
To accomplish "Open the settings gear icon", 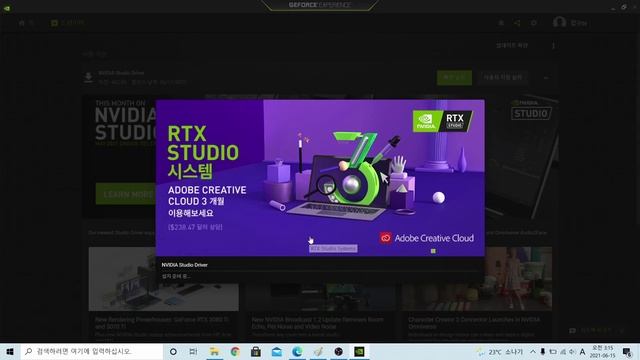I will coord(533,23).
